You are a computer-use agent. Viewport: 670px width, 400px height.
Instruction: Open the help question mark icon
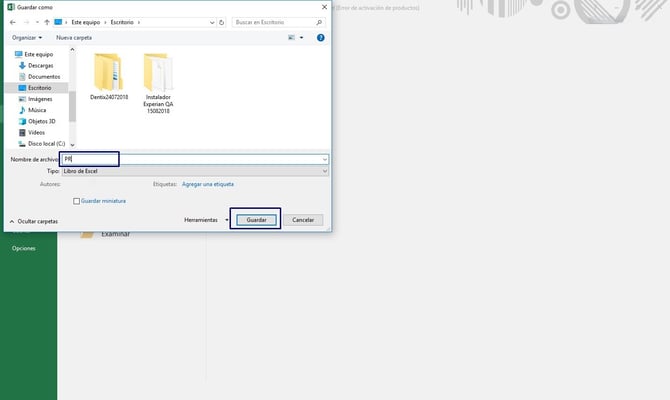[320, 37]
